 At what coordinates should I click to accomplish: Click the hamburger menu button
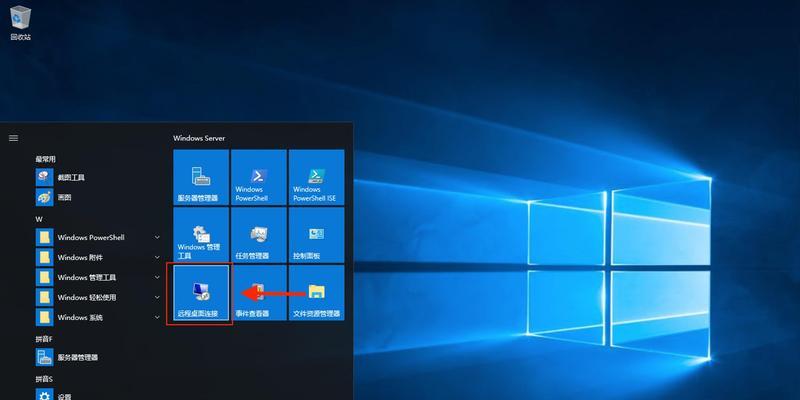[x=14, y=138]
